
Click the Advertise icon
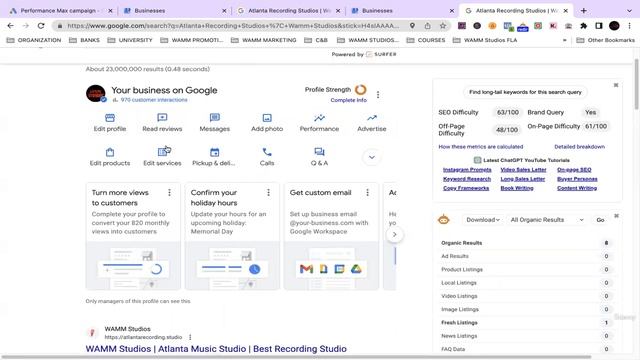point(372,118)
